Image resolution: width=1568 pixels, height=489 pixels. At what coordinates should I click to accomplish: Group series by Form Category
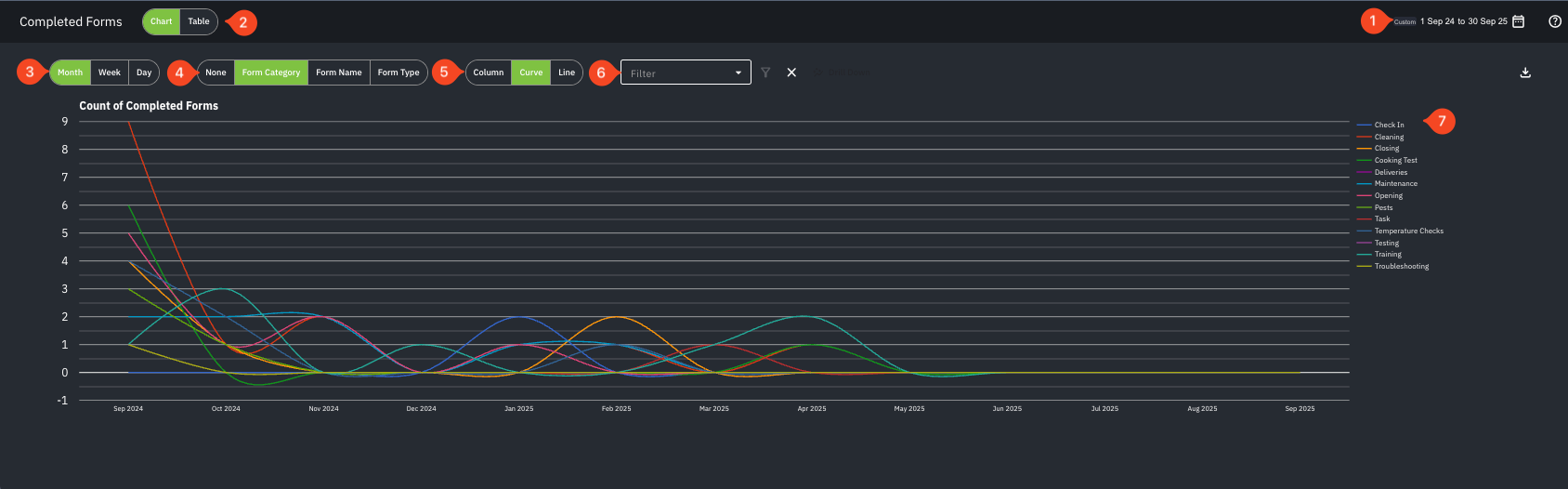[x=271, y=73]
